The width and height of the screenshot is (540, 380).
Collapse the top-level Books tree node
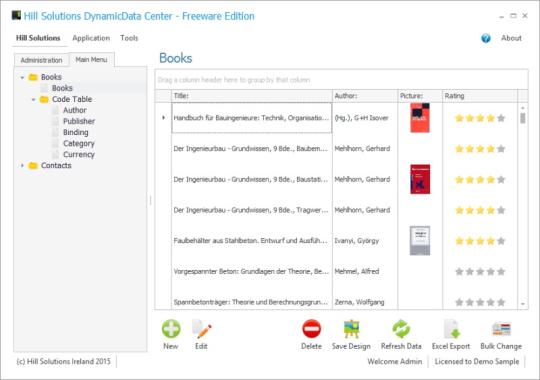(22, 78)
